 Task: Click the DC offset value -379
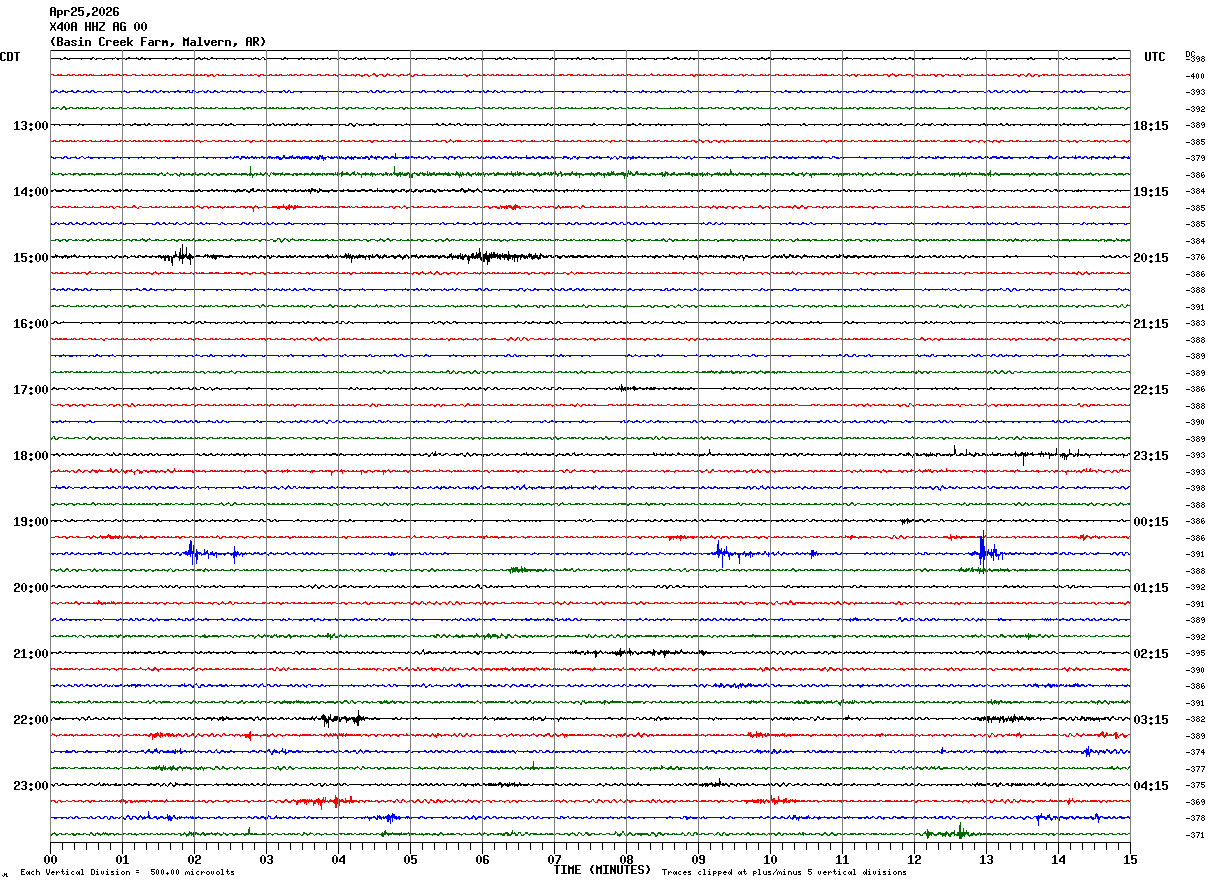coord(1195,158)
